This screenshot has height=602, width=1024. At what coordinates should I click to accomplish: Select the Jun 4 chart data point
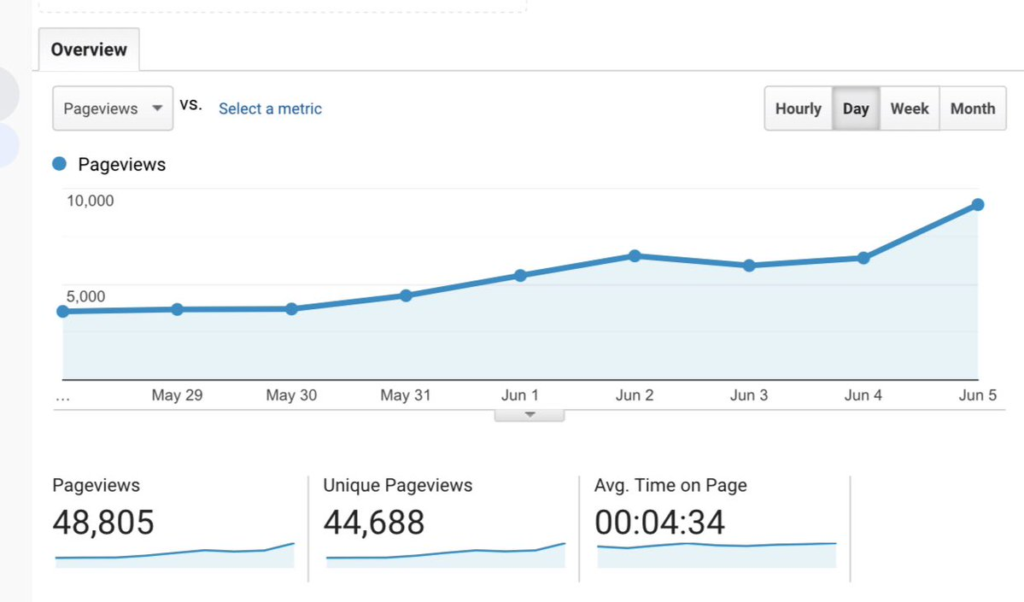tap(863, 258)
